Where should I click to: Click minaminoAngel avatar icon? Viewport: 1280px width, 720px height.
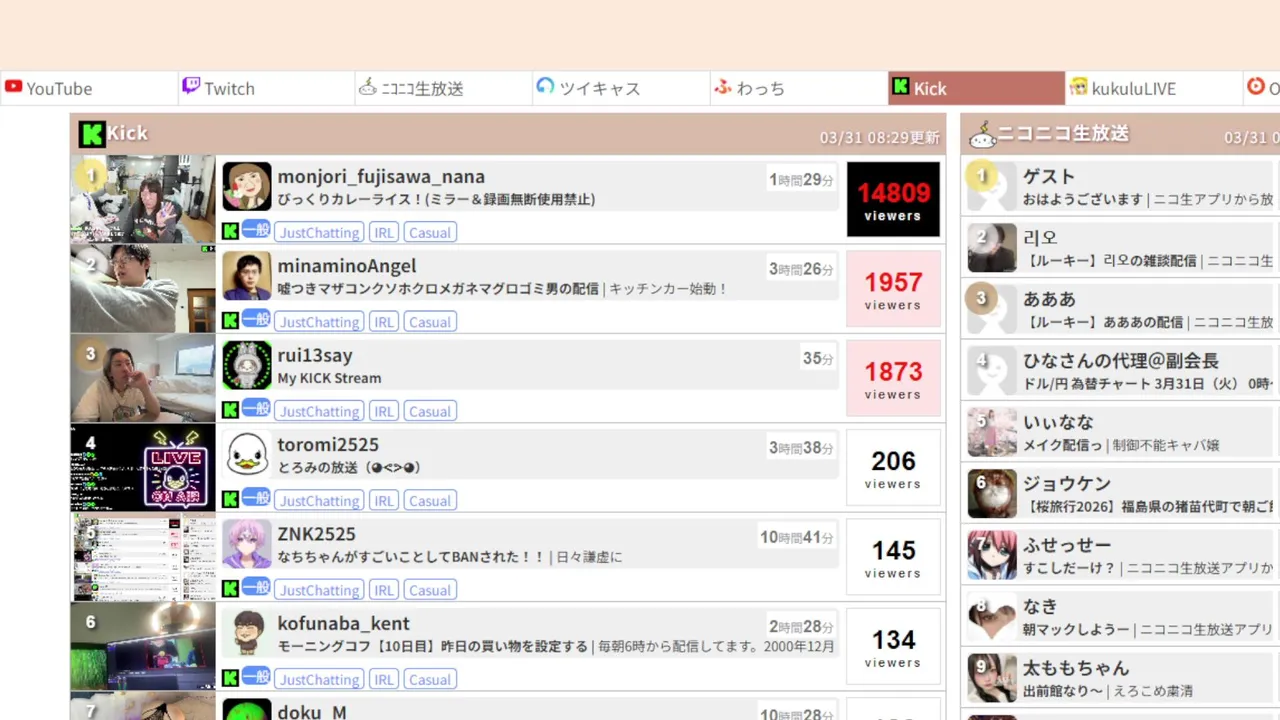coord(247,276)
